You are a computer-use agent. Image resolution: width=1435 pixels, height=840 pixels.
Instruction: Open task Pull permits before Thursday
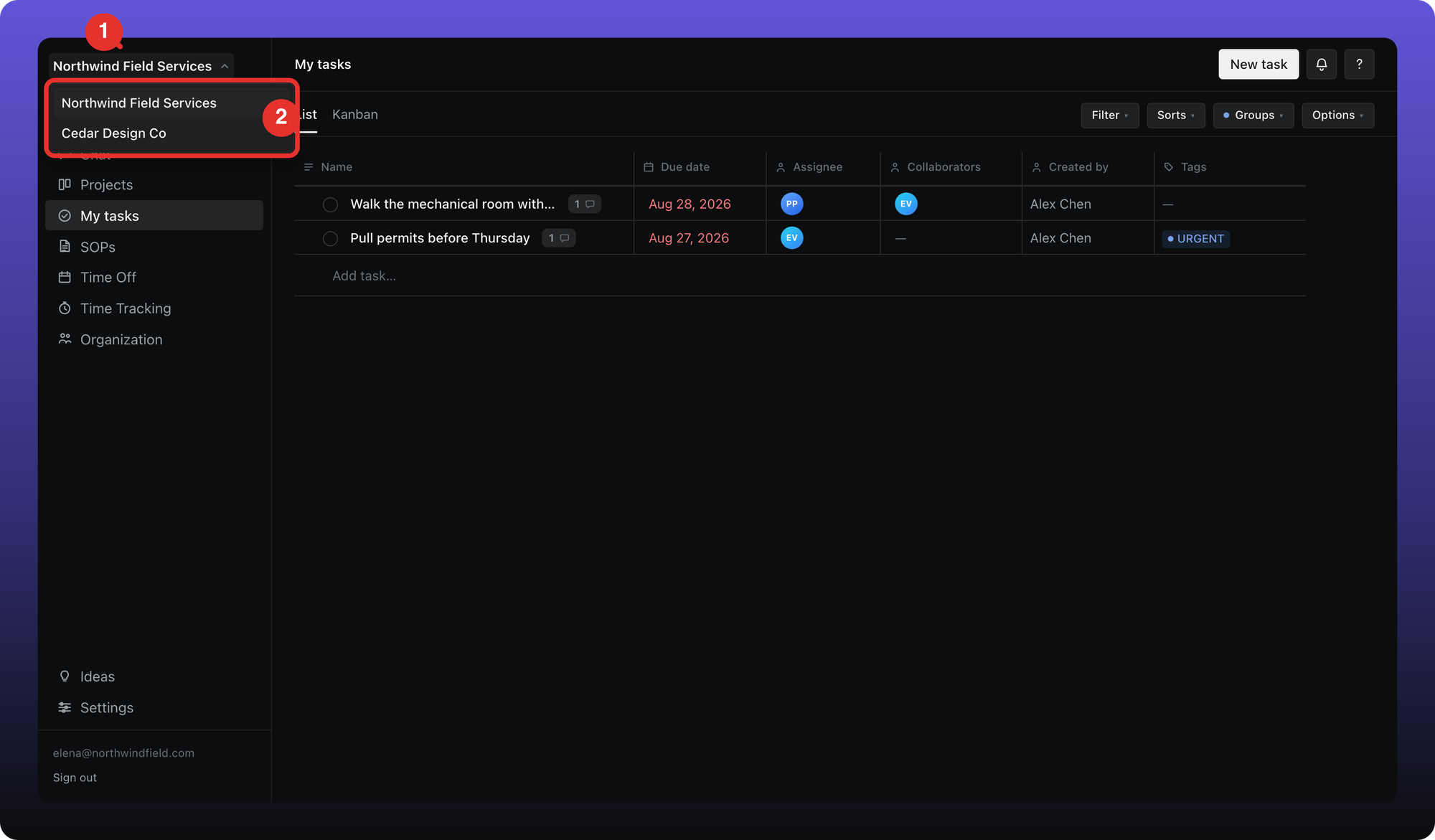pos(440,238)
